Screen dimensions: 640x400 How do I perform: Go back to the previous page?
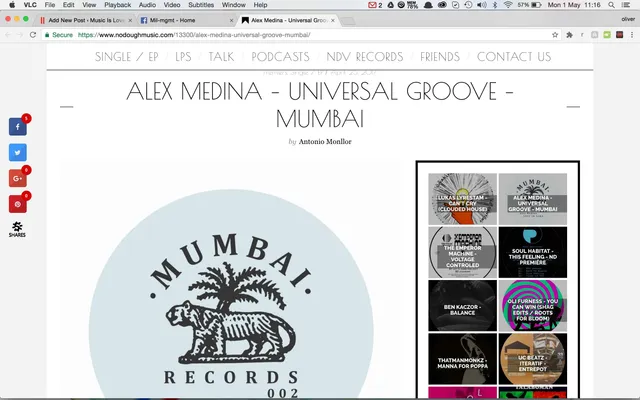[8, 35]
